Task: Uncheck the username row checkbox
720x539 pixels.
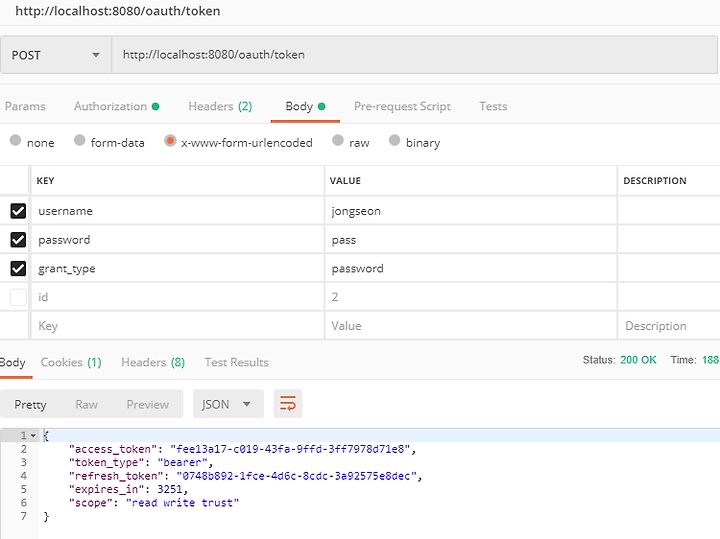Action: [18, 211]
